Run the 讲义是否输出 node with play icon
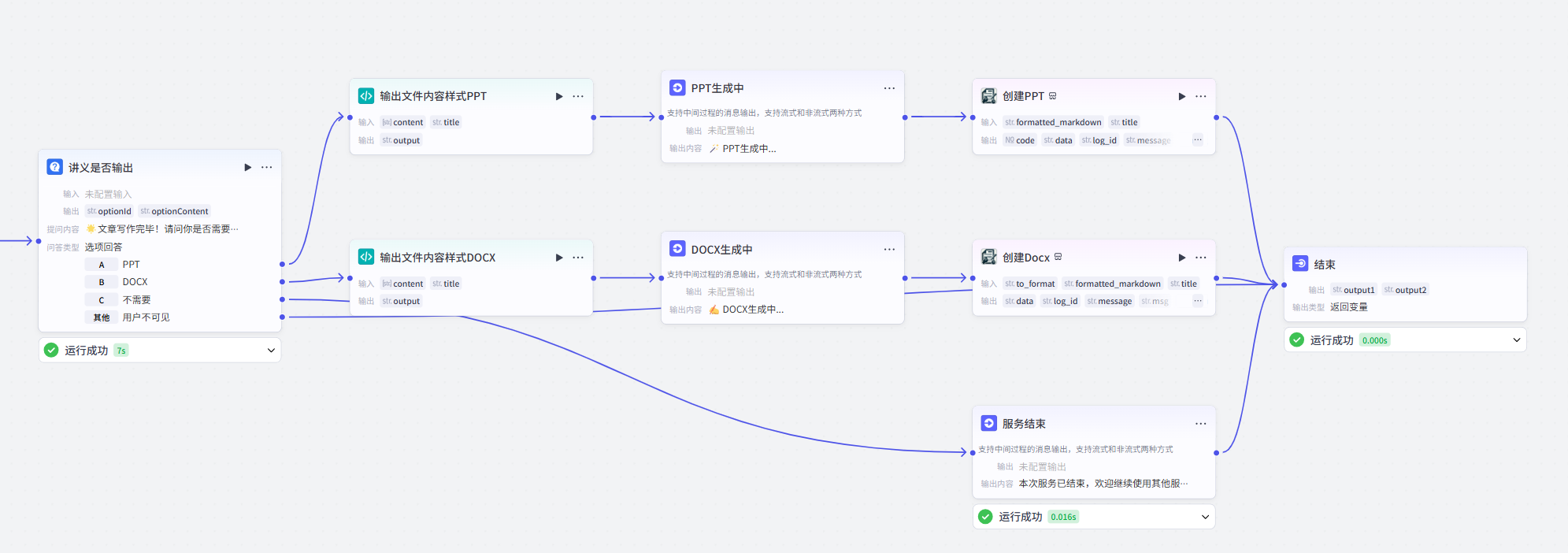The image size is (1568, 553). pyautogui.click(x=247, y=167)
